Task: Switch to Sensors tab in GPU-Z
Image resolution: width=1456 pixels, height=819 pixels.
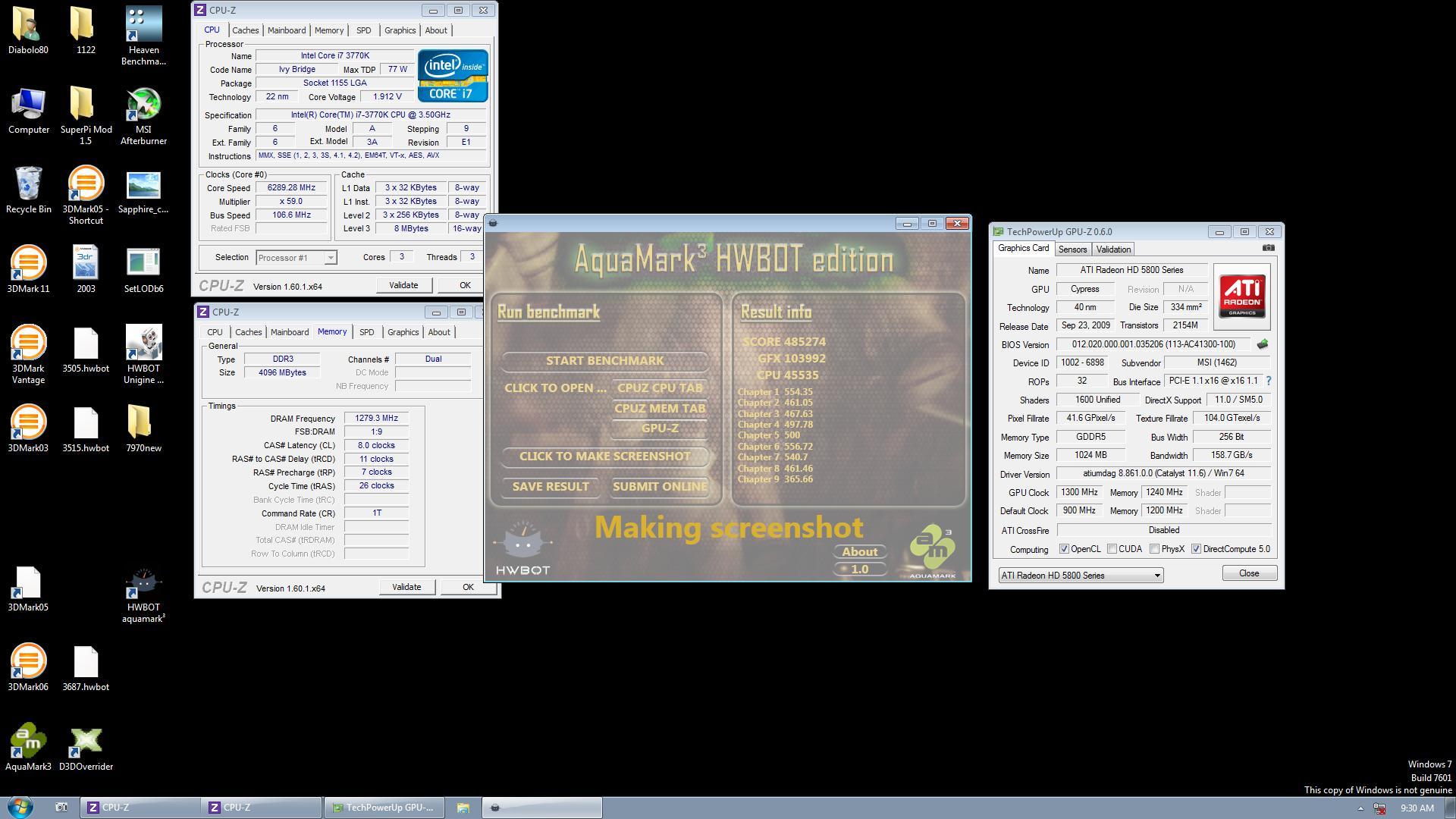Action: tap(1072, 249)
